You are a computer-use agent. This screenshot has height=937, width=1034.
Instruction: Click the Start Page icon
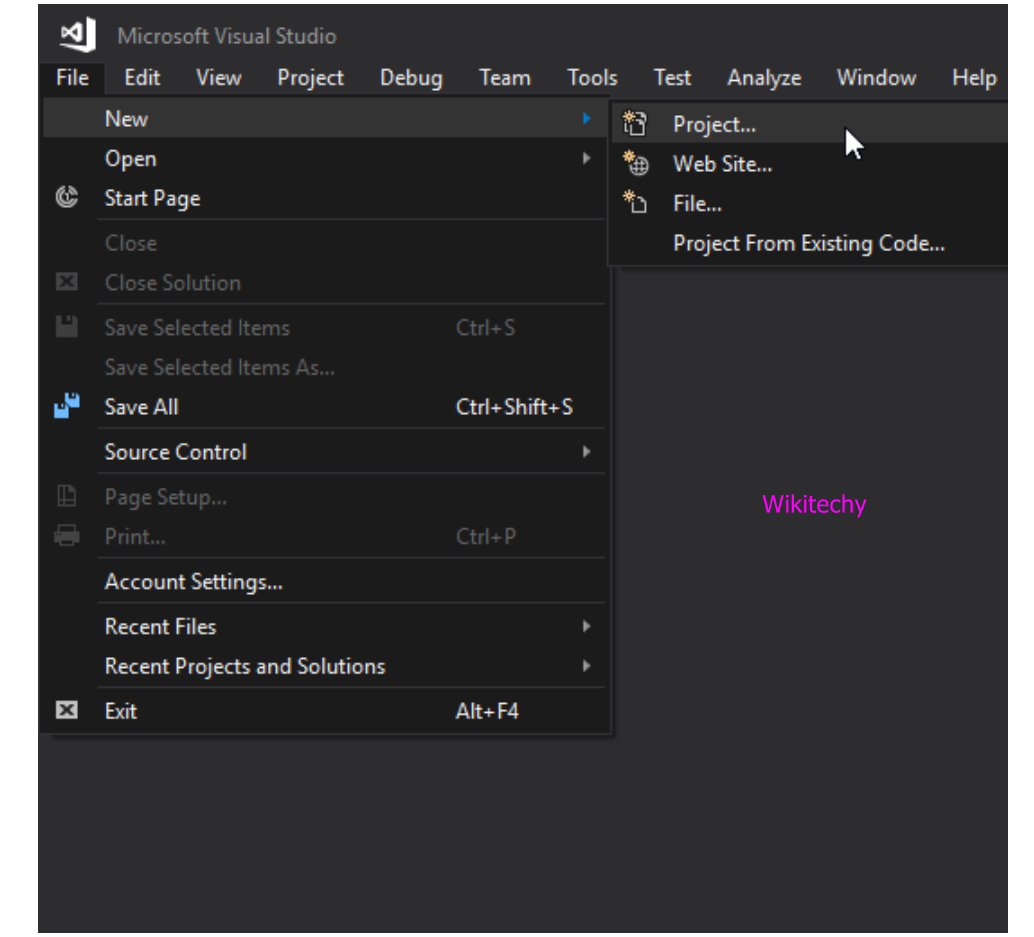tap(67, 198)
